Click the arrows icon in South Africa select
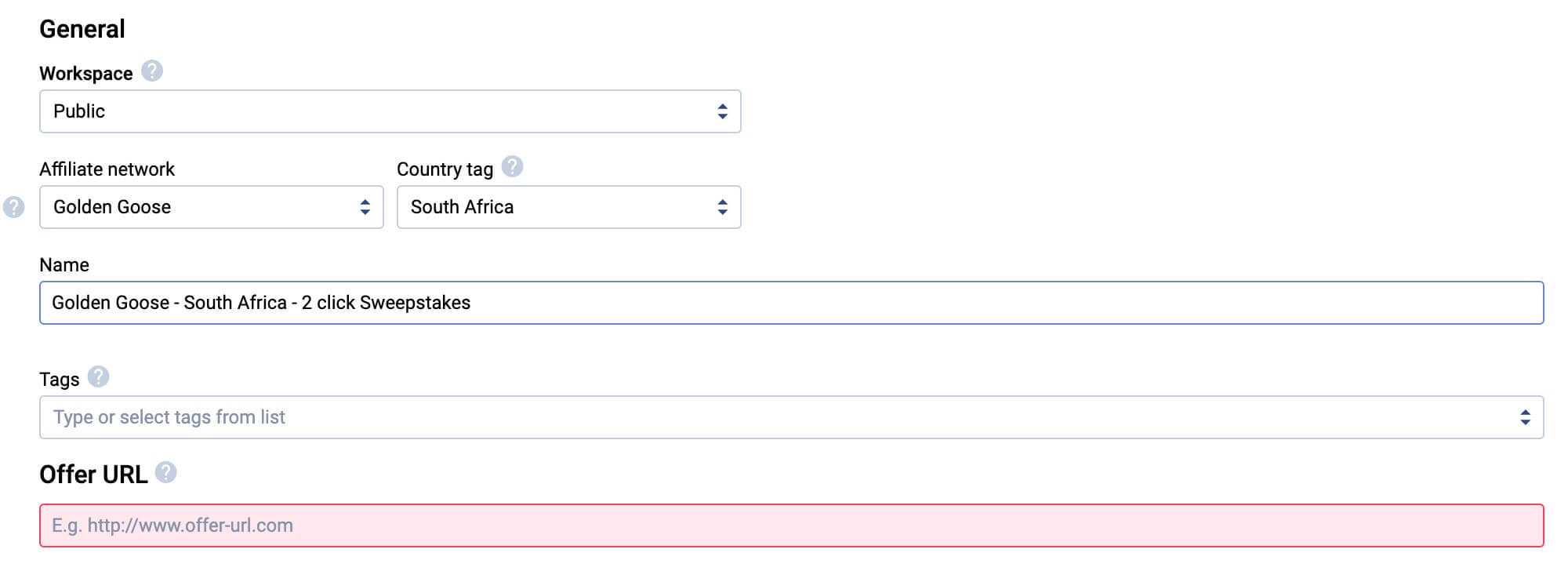The width and height of the screenshot is (1568, 571). 722,207
